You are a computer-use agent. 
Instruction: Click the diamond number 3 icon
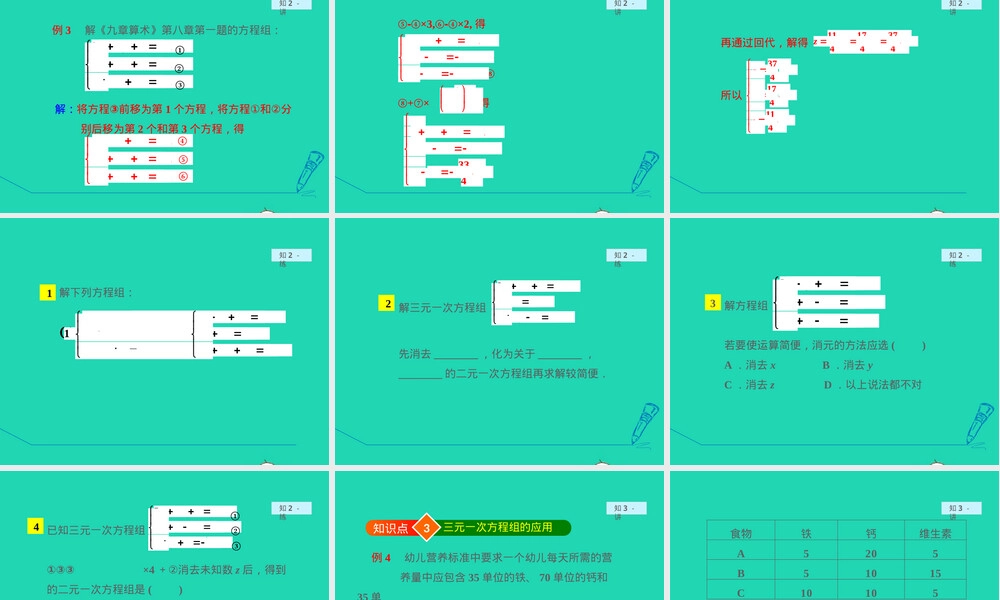427,528
